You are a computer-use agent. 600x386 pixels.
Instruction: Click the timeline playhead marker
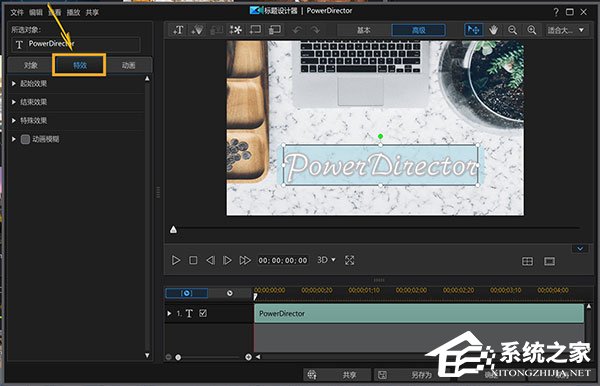point(255,296)
